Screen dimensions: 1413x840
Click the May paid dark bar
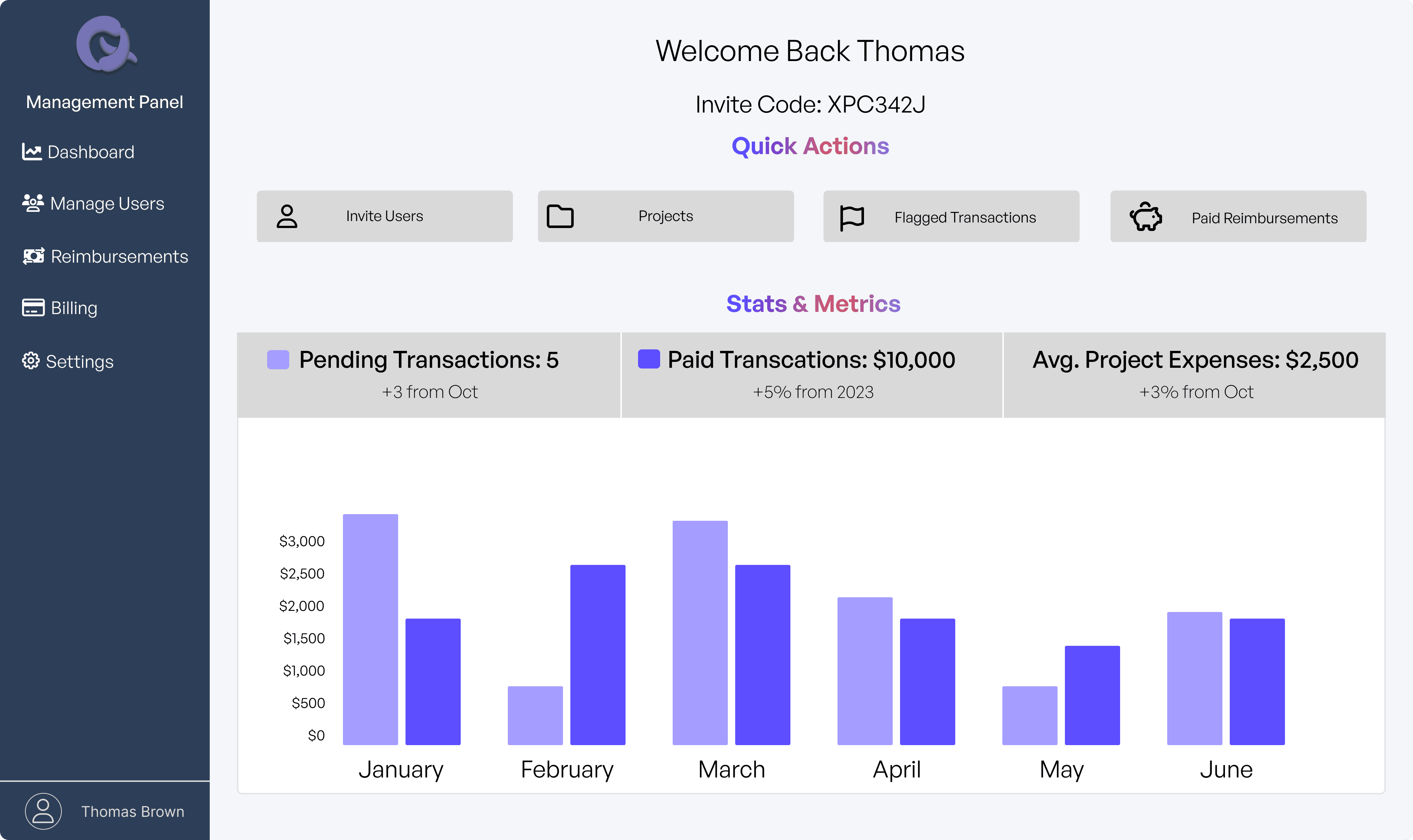point(1092,695)
